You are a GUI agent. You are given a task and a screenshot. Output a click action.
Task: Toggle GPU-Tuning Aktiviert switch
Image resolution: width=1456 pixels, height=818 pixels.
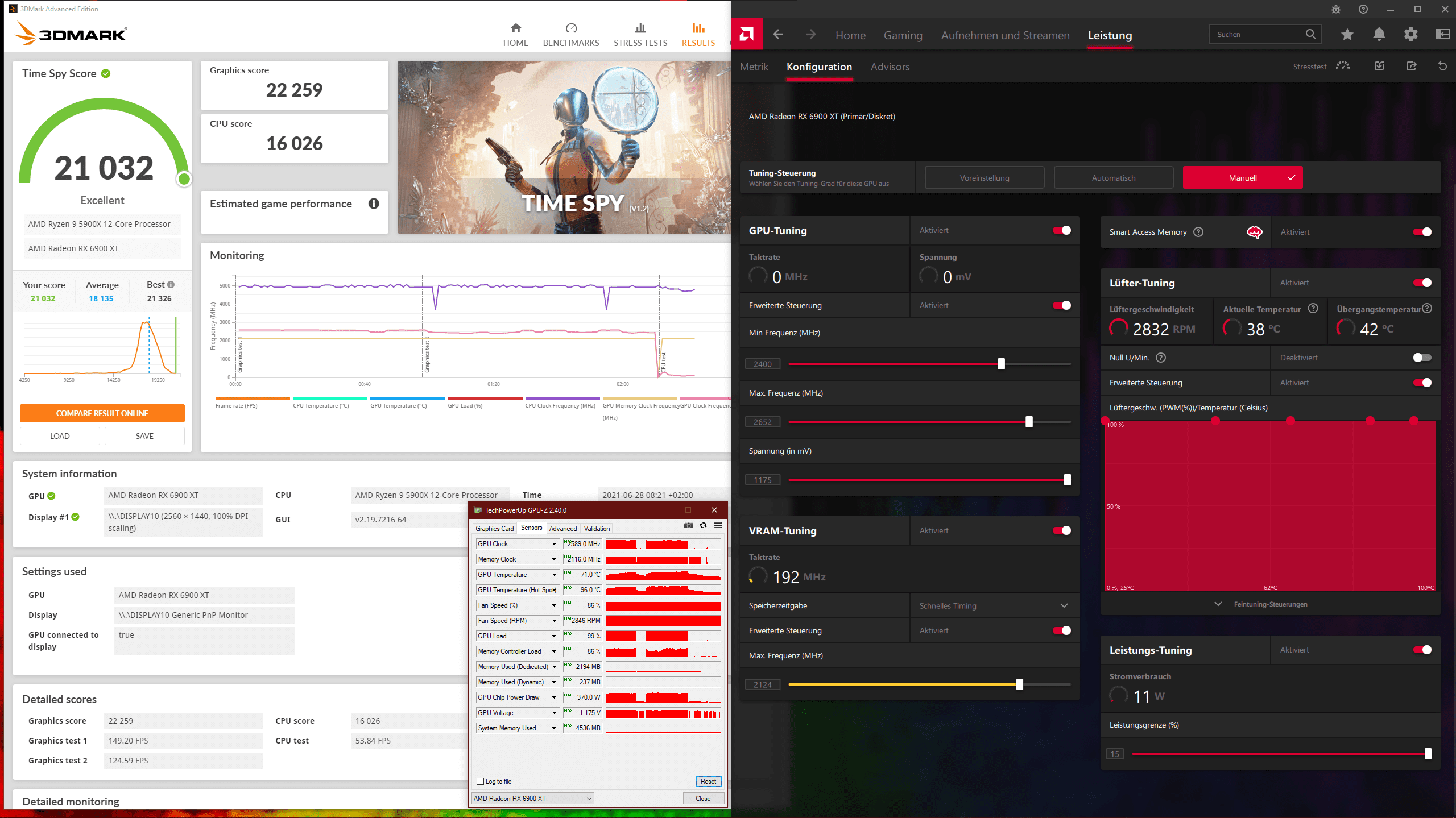[1061, 230]
